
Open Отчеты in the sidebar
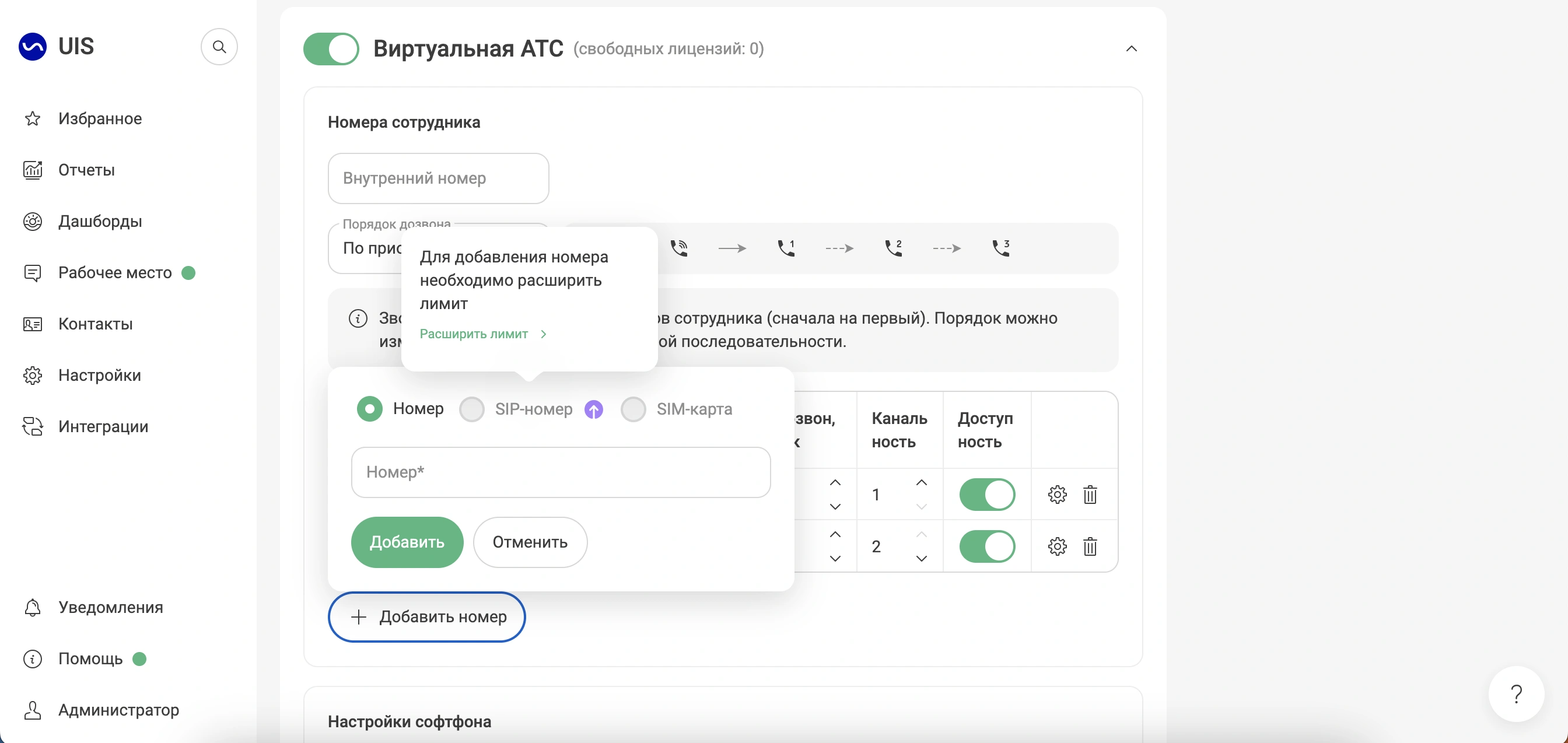coord(86,170)
